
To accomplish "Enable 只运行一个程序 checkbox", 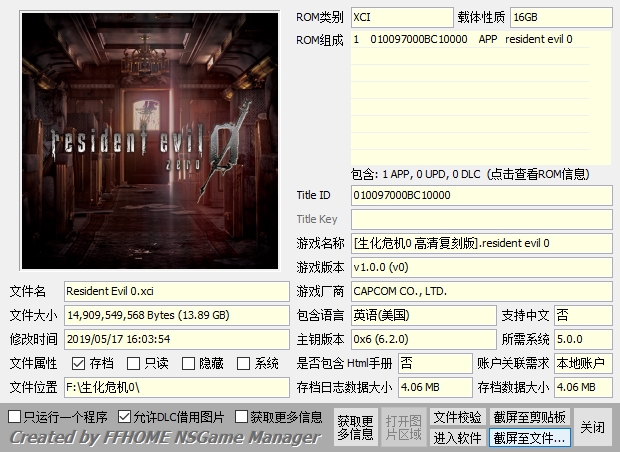I will point(14,416).
